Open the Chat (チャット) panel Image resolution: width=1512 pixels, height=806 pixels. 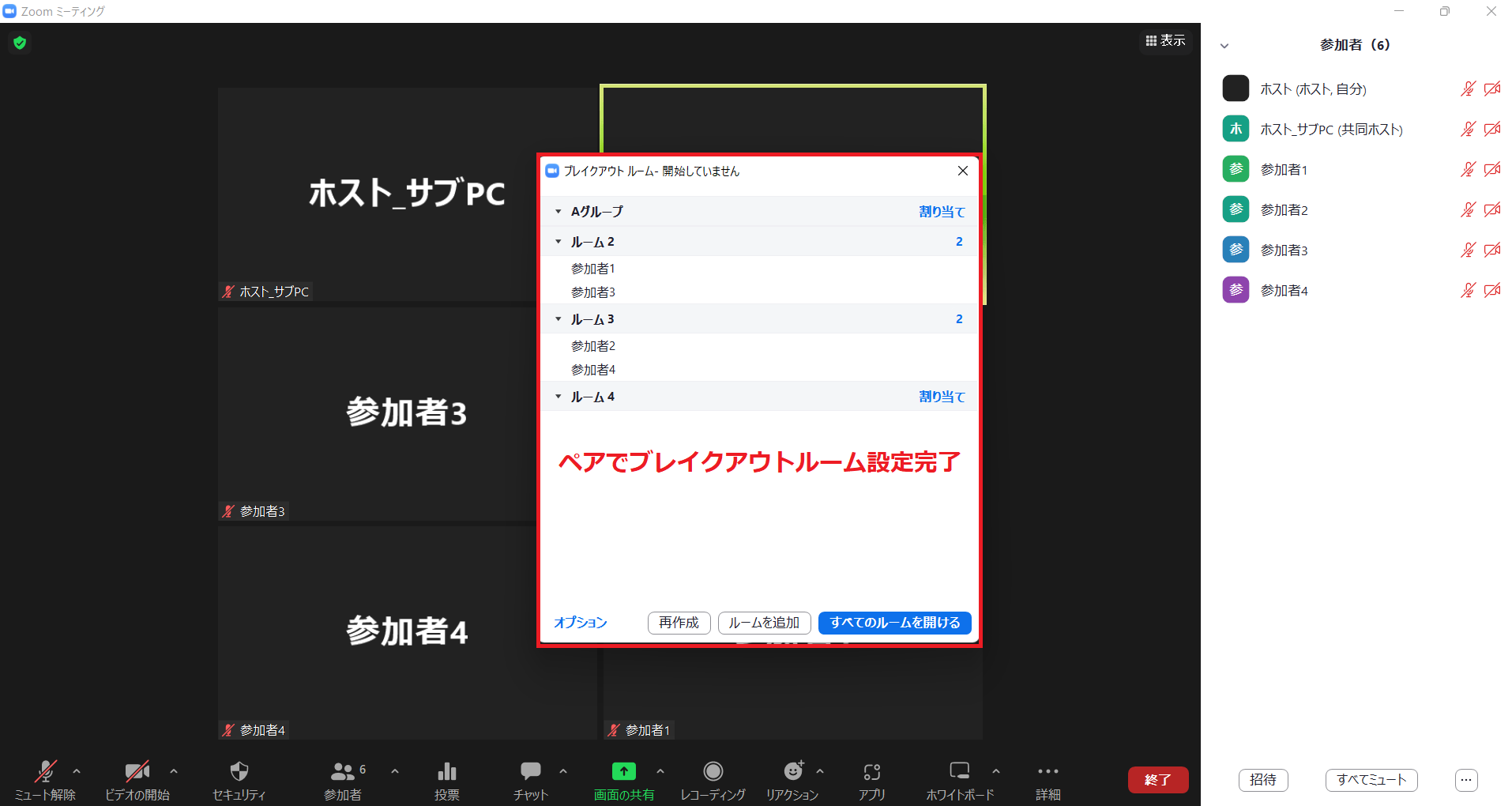(x=530, y=771)
